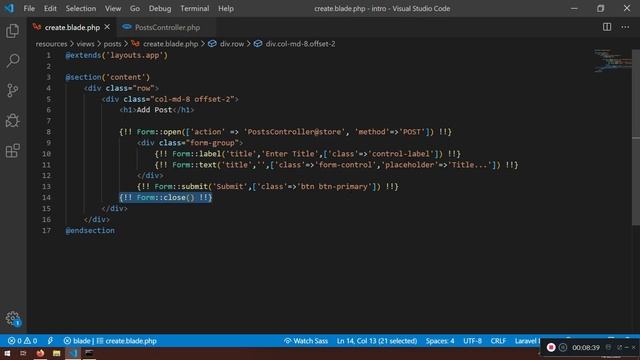Viewport: 640px width, 360px height.
Task: Change indentation via Spaces: 4
Action: [x=440, y=341]
